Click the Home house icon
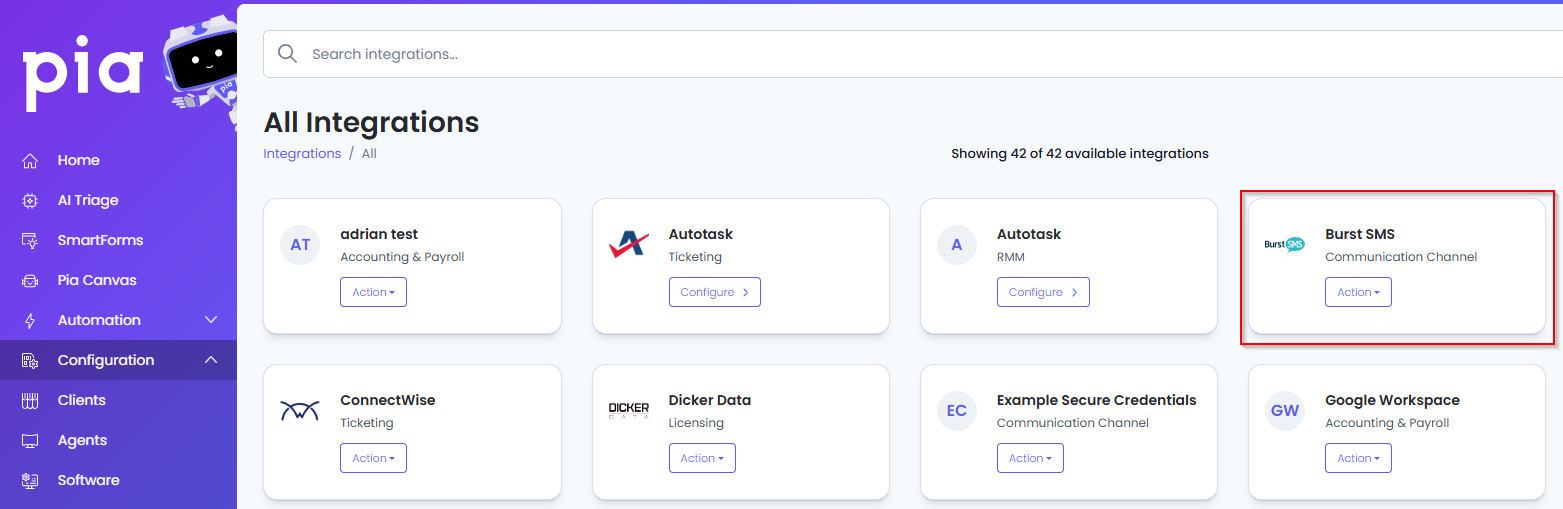Viewport: 1563px width, 509px height. pyautogui.click(x=30, y=160)
